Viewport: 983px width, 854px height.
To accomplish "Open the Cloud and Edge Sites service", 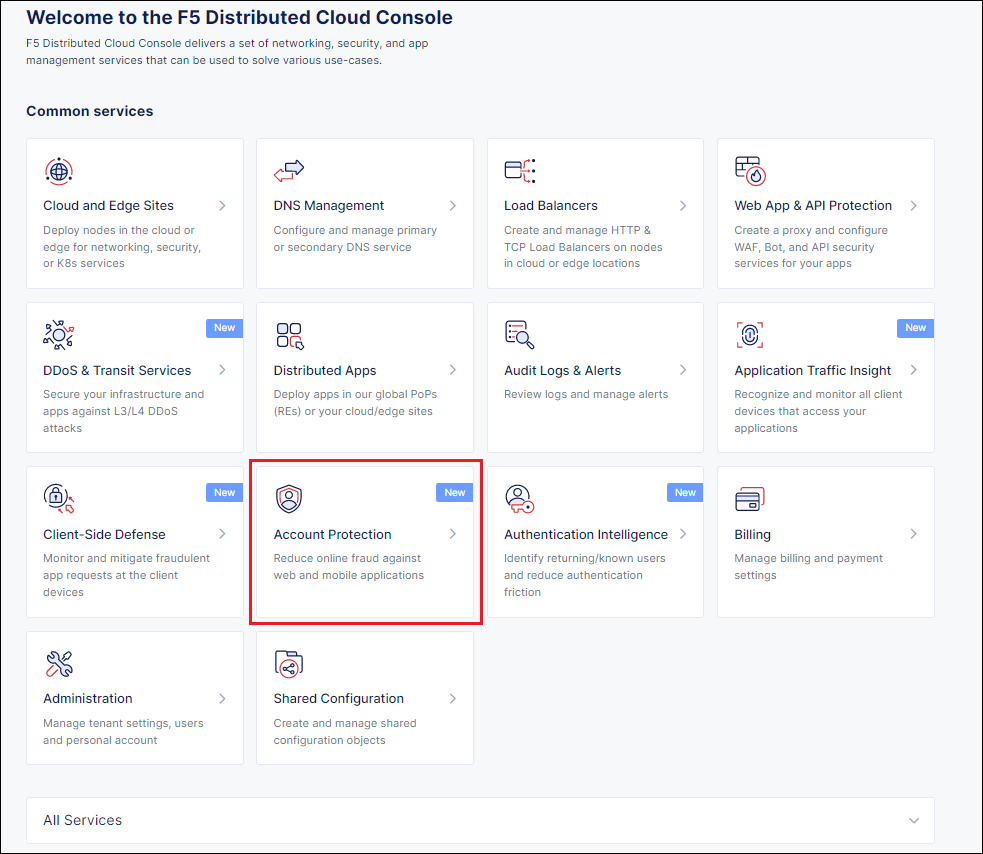I will [108, 205].
